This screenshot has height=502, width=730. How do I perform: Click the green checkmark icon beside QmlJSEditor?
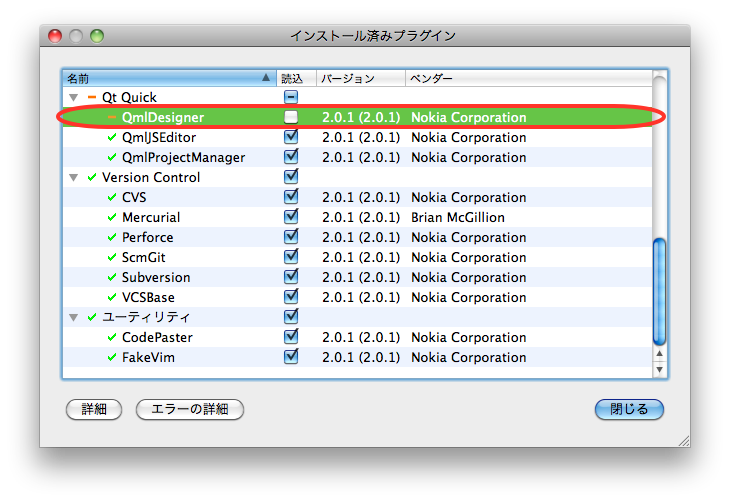point(112,137)
